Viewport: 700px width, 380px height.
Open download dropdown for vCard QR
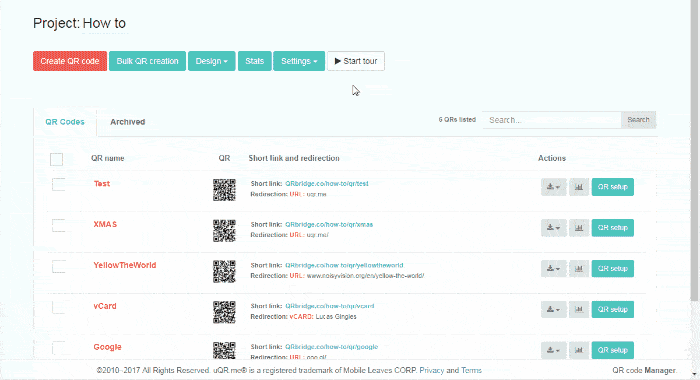[x=554, y=309]
